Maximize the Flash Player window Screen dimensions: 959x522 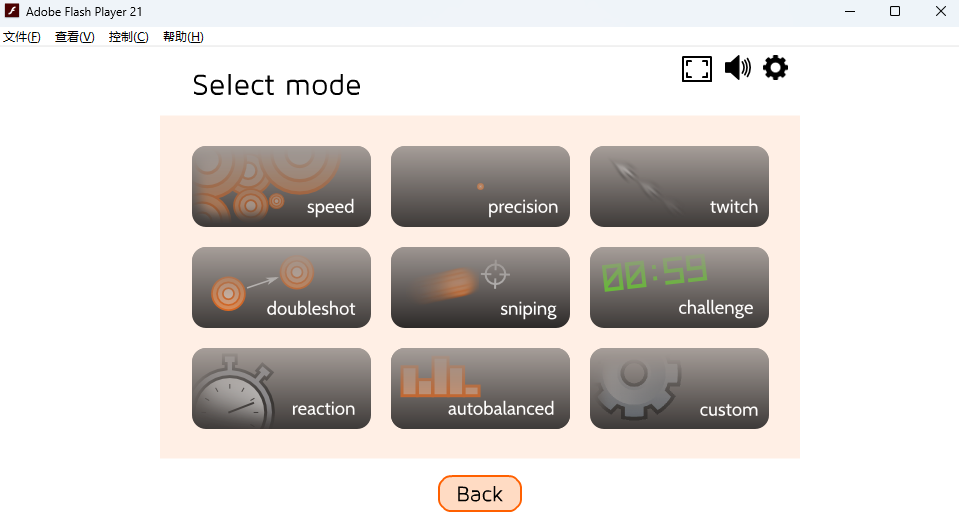[895, 12]
